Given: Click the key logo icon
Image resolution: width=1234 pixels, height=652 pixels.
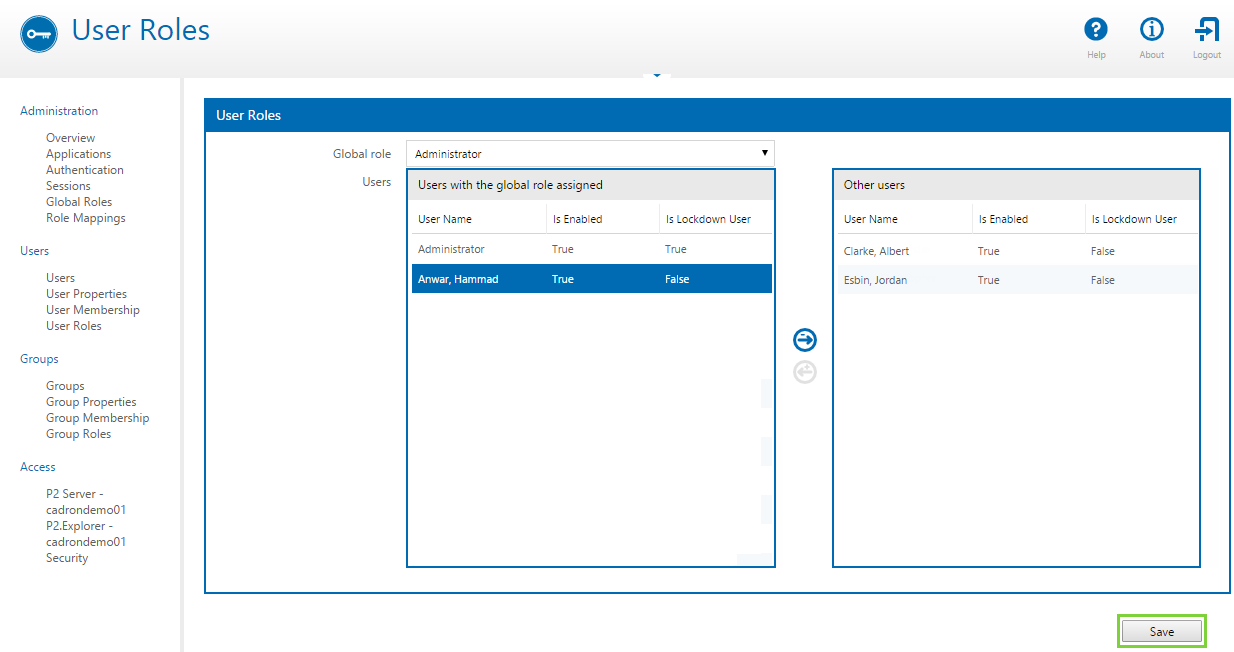Looking at the screenshot, I should pyautogui.click(x=40, y=34).
